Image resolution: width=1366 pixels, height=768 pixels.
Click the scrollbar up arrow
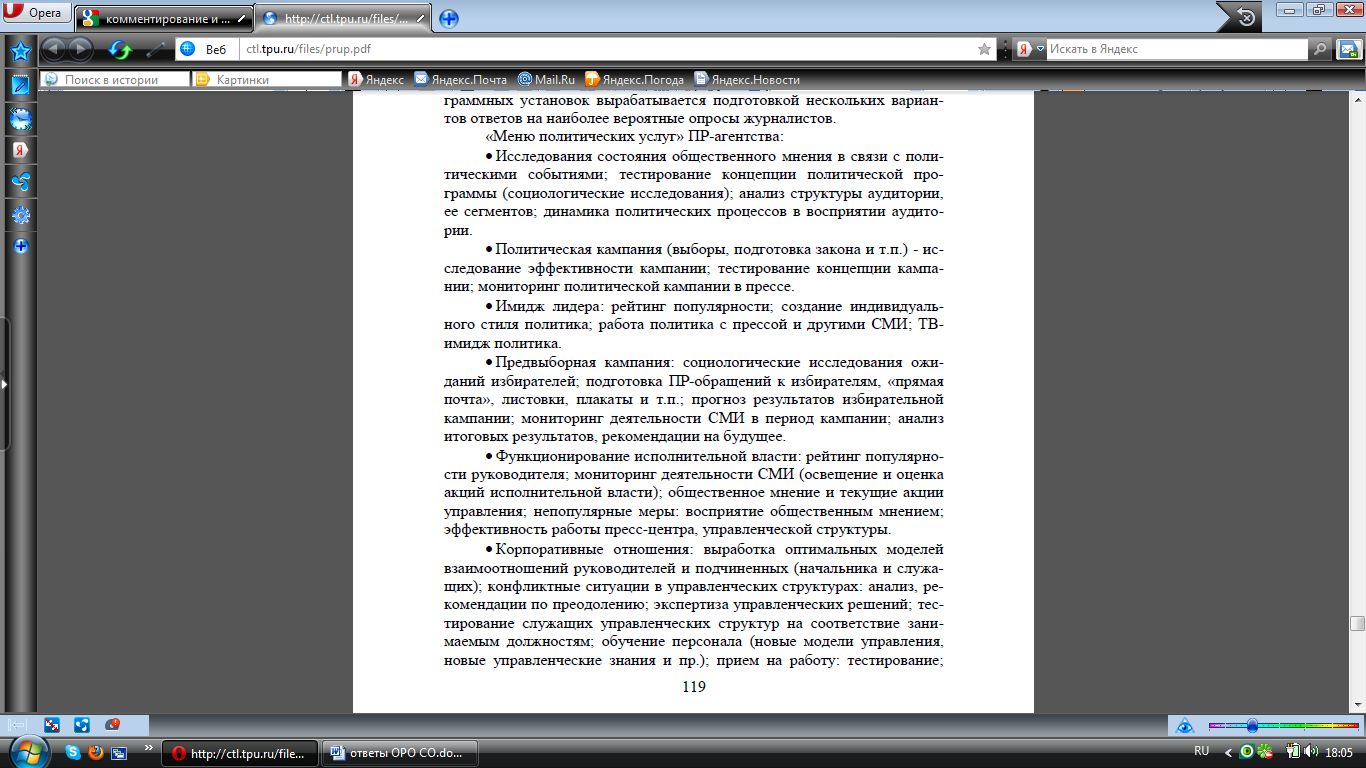[x=1357, y=99]
